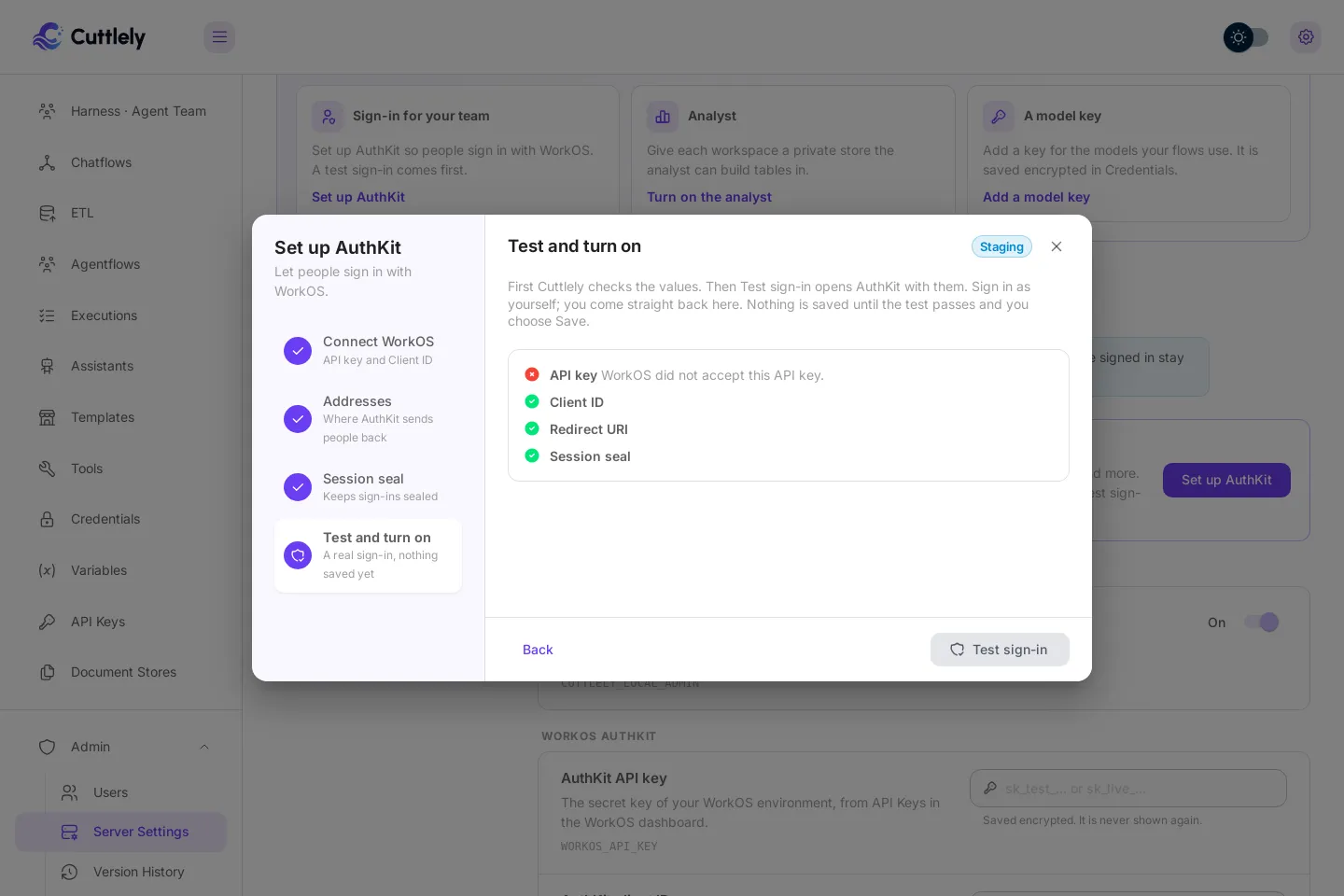The width and height of the screenshot is (1344, 896).
Task: Click the Analyst card chart icon
Action: pyautogui.click(x=663, y=117)
